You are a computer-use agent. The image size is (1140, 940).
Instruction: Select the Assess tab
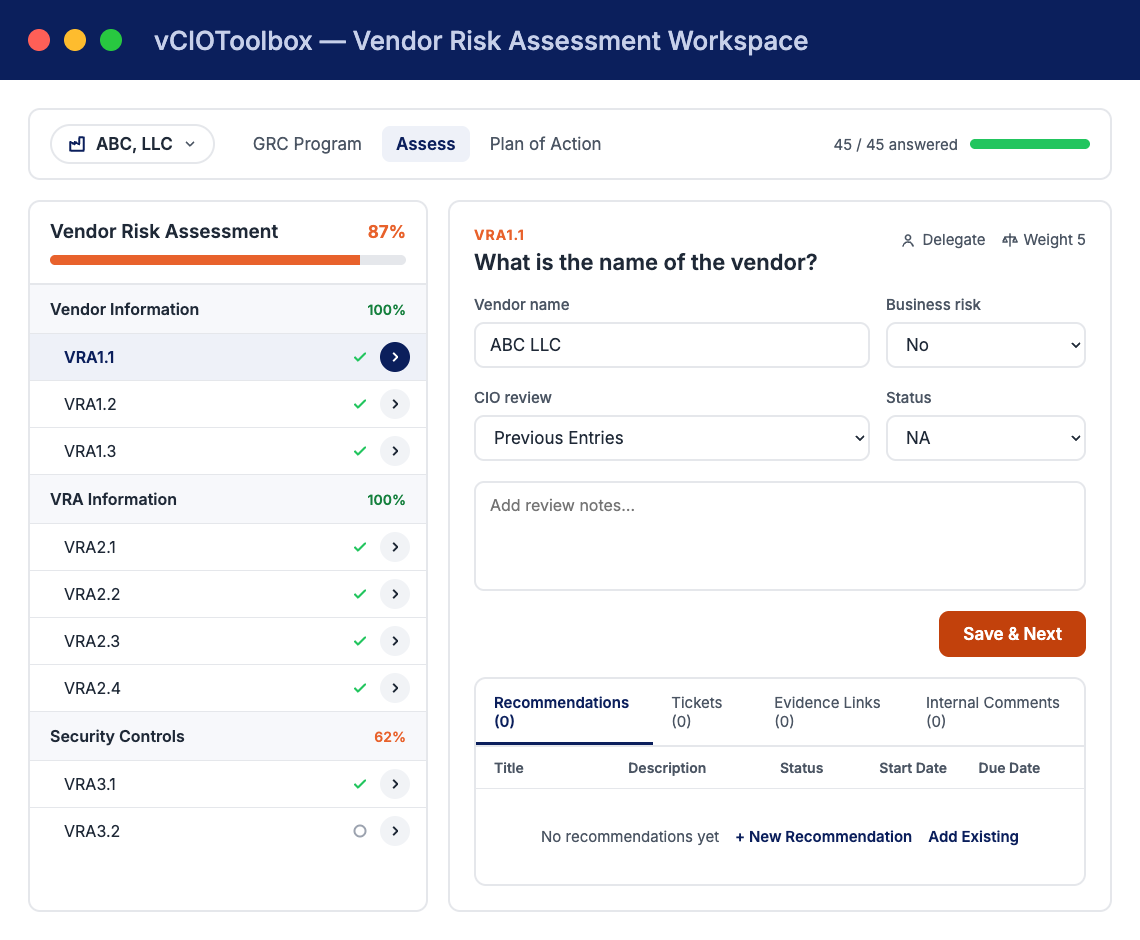(425, 144)
